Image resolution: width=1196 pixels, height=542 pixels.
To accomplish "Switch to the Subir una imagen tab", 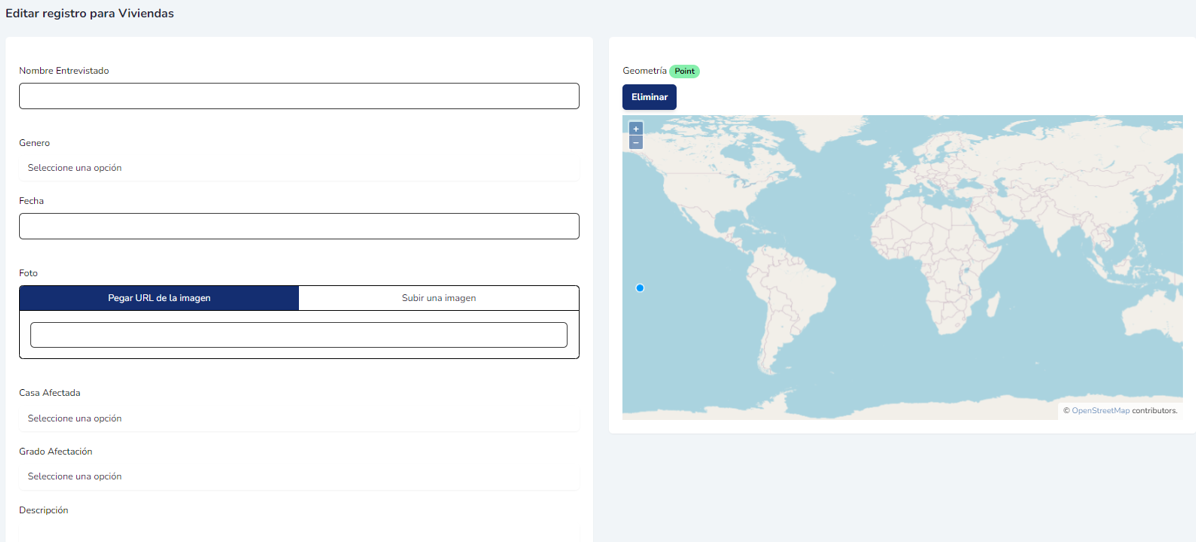I will coord(438,298).
